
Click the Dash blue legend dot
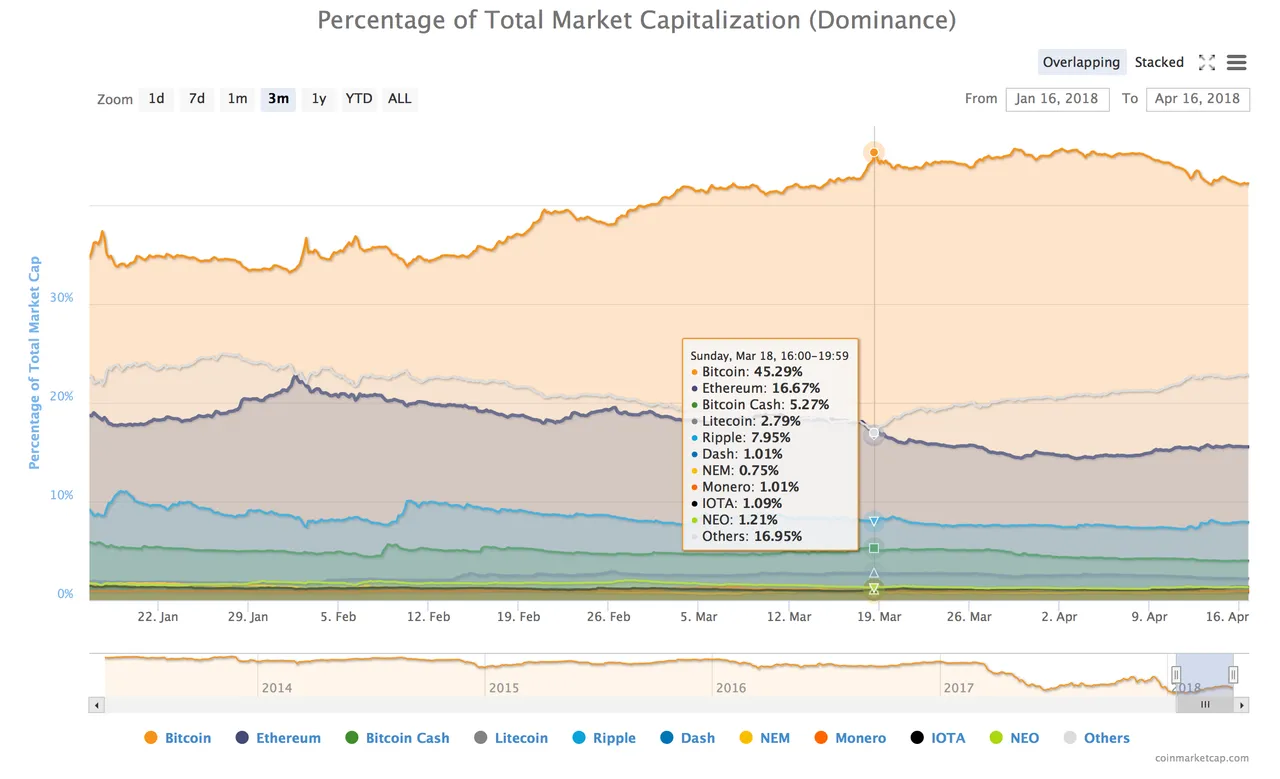667,738
